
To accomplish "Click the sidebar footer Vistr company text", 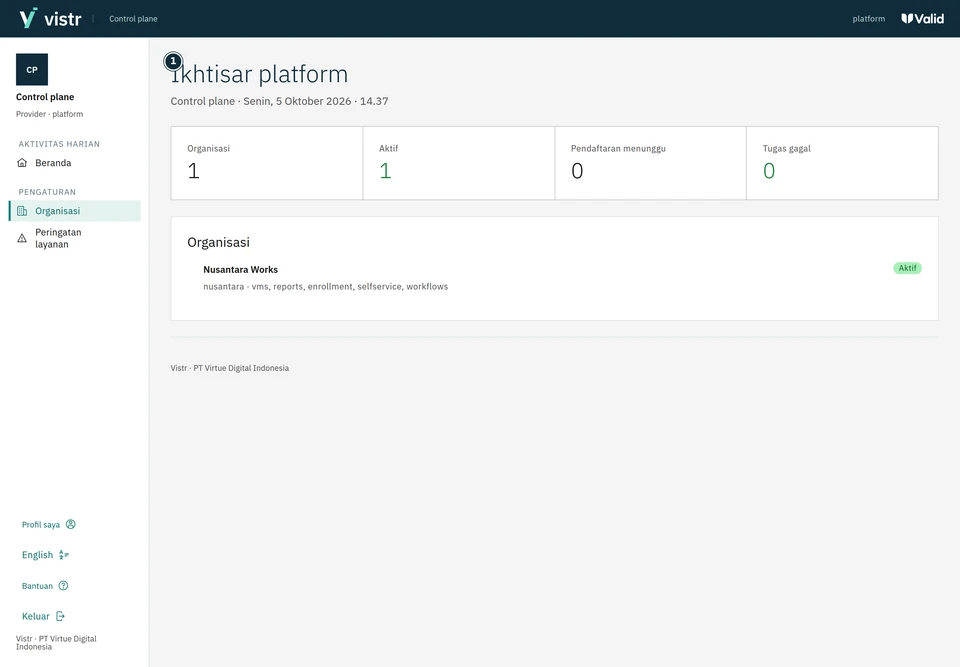I will click(x=56, y=643).
